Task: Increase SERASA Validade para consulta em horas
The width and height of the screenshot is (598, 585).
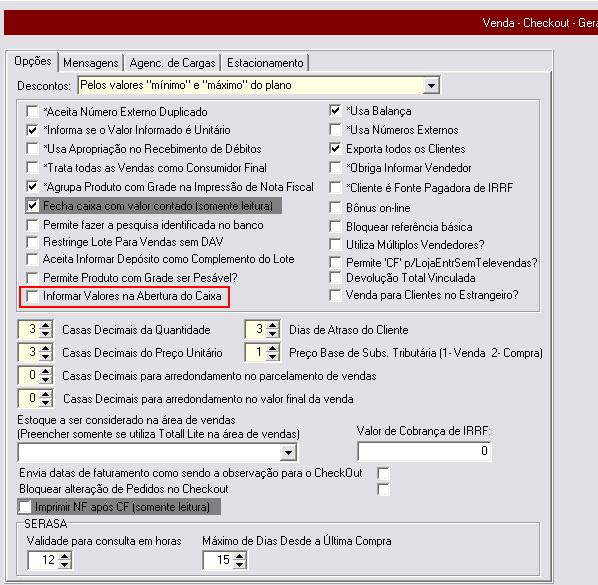Action: [64, 556]
